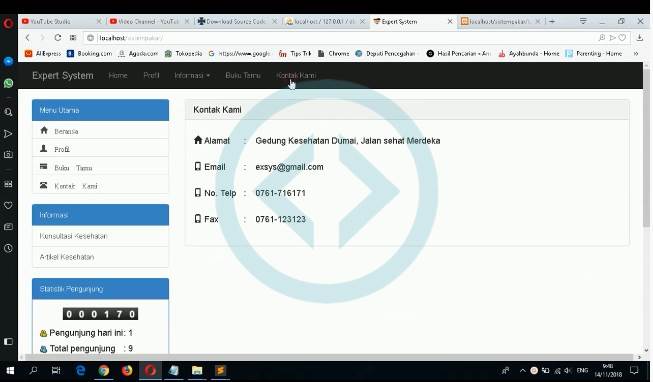Open Chrome bookmark folder
Screen dimensions: 653x382
[x=334, y=53]
